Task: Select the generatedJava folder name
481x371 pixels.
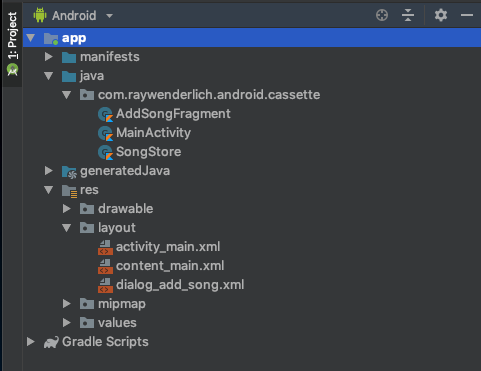Action: (125, 171)
